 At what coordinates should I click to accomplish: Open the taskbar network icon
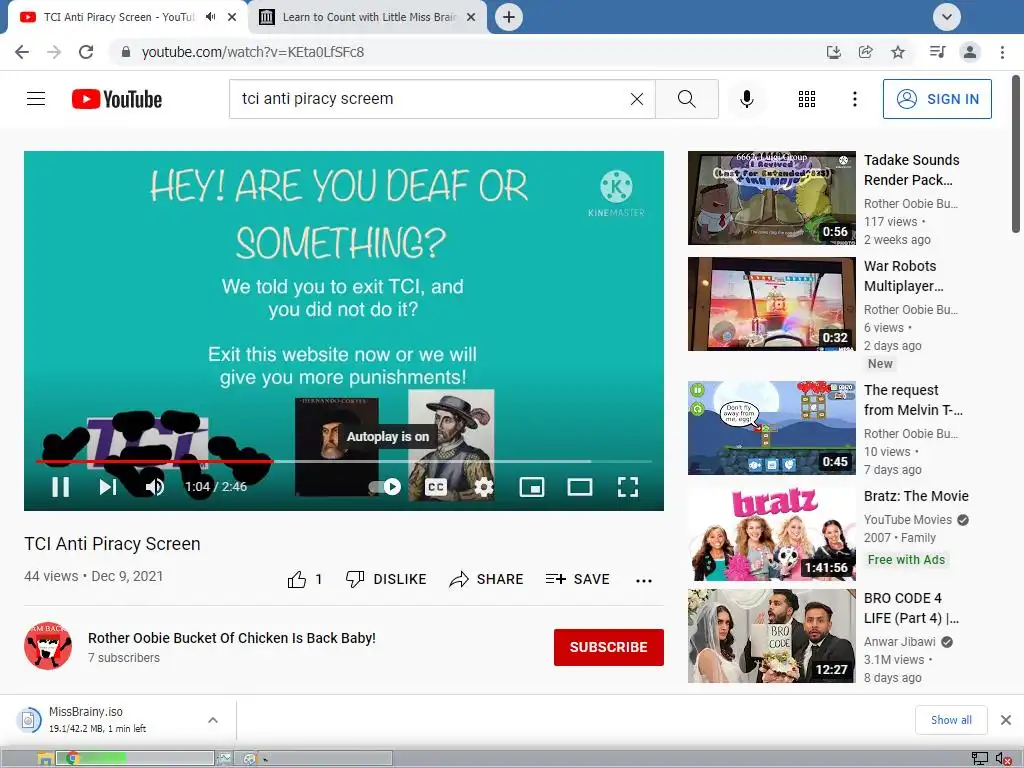[980, 758]
